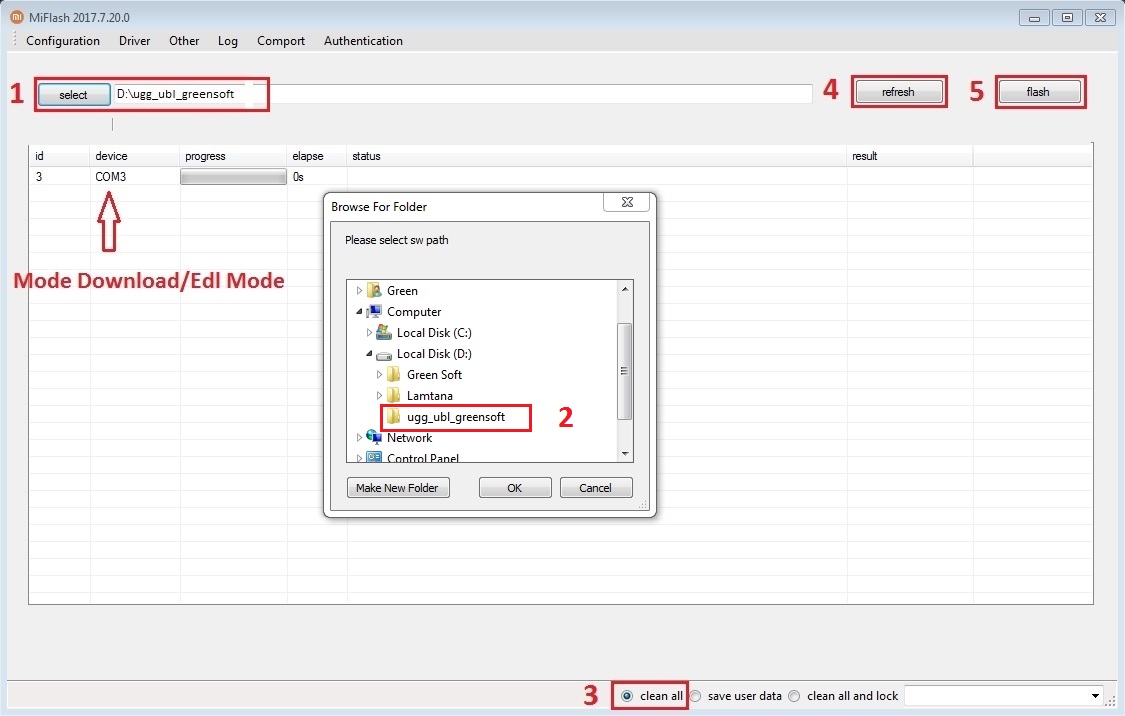Open the Configuration menu
This screenshot has height=716, width=1125.
(63, 41)
